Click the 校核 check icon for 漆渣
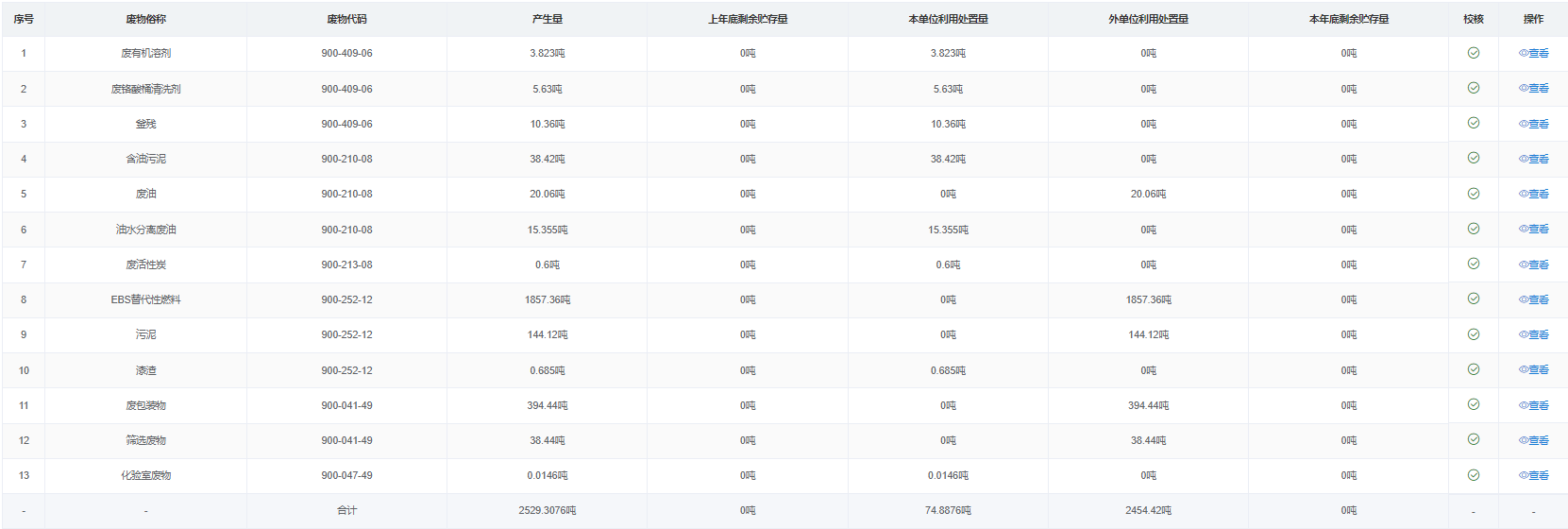1568x529 pixels. (x=1473, y=369)
